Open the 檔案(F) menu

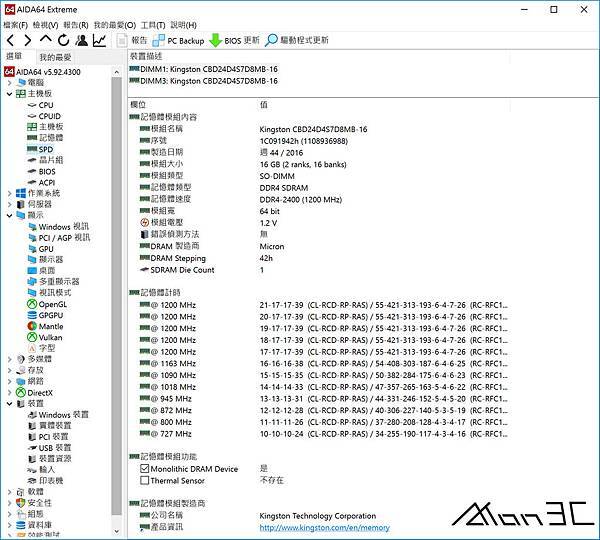click(x=15, y=25)
